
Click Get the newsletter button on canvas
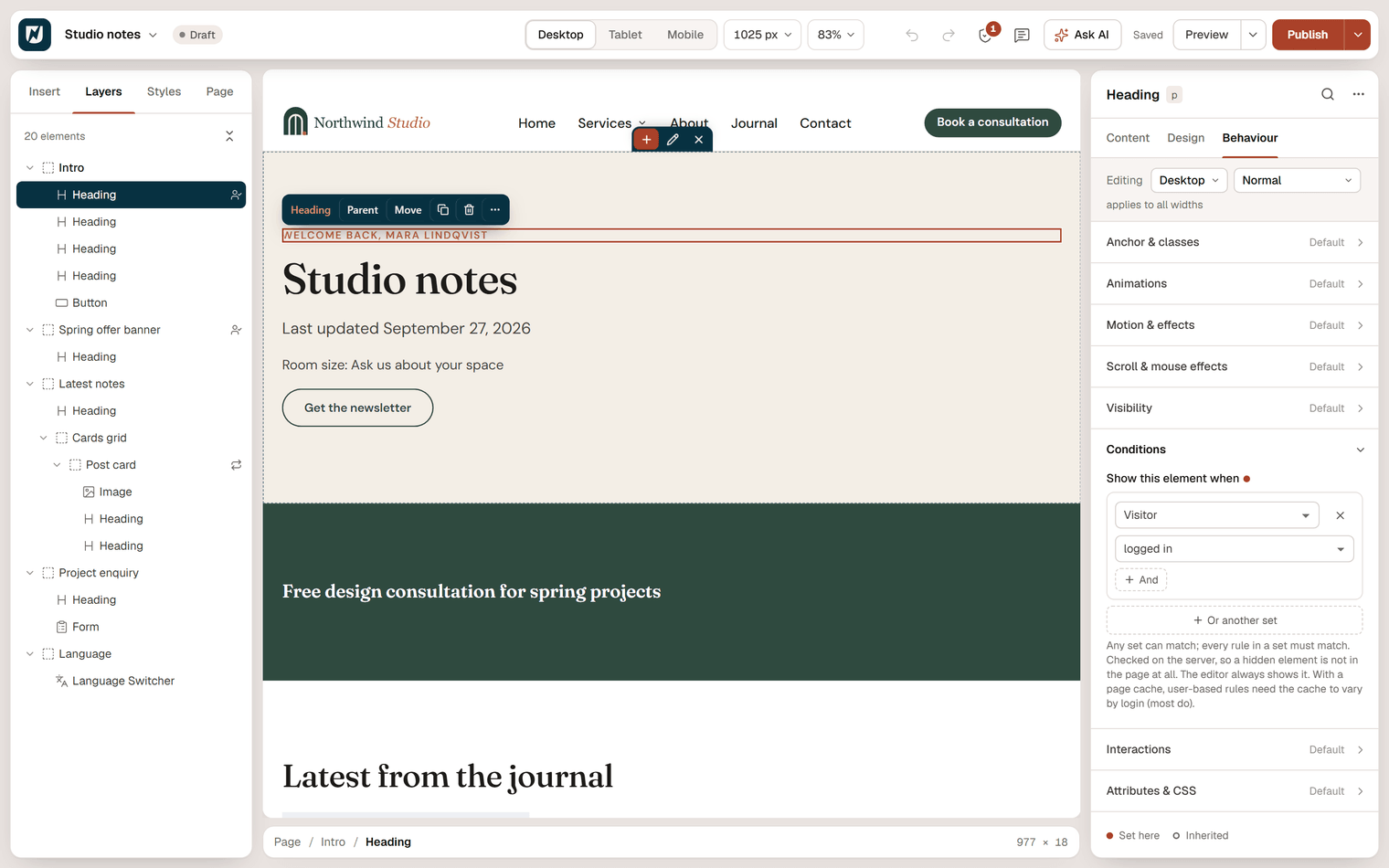tap(357, 408)
